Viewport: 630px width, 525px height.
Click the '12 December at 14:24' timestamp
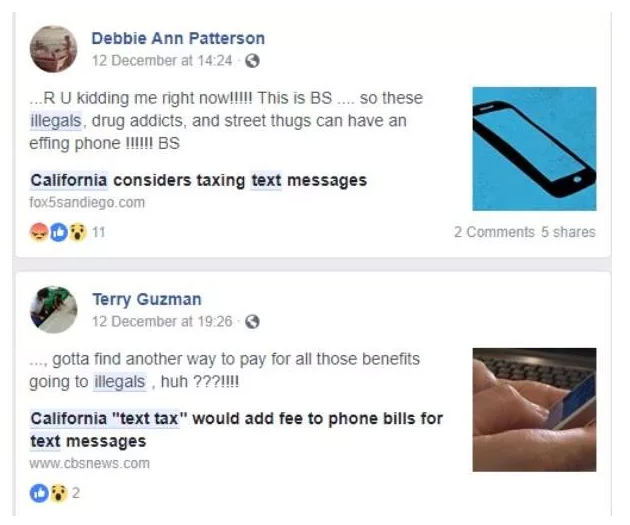tap(162, 61)
